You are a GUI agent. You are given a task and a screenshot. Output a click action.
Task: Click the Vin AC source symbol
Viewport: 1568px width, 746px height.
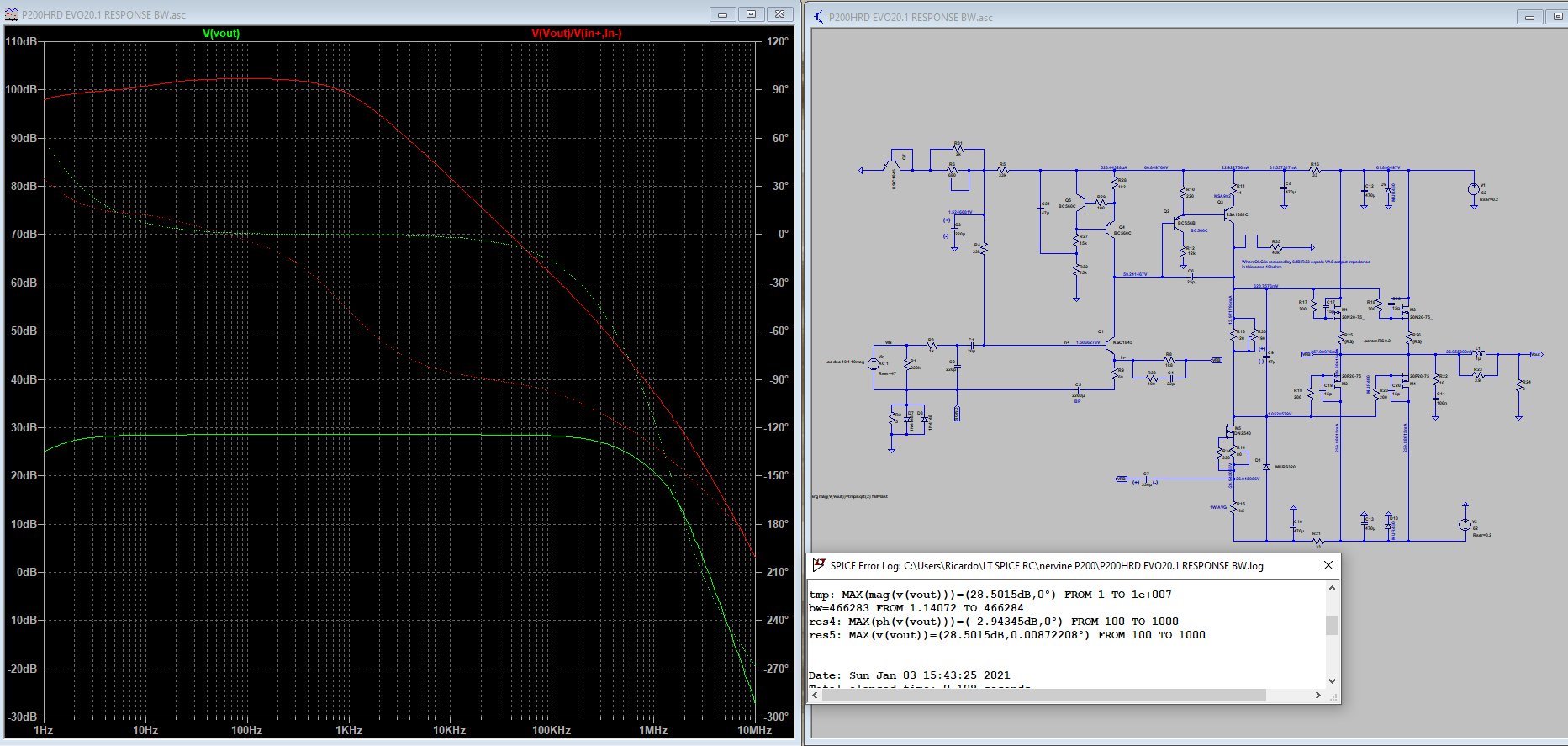[873, 363]
